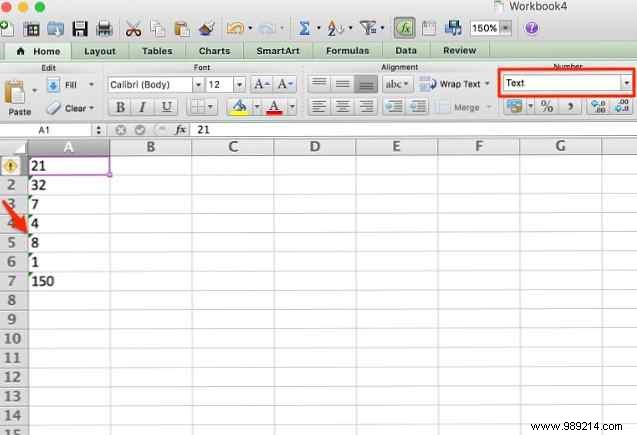Open the Data tab
The height and width of the screenshot is (435, 637).
(x=406, y=51)
